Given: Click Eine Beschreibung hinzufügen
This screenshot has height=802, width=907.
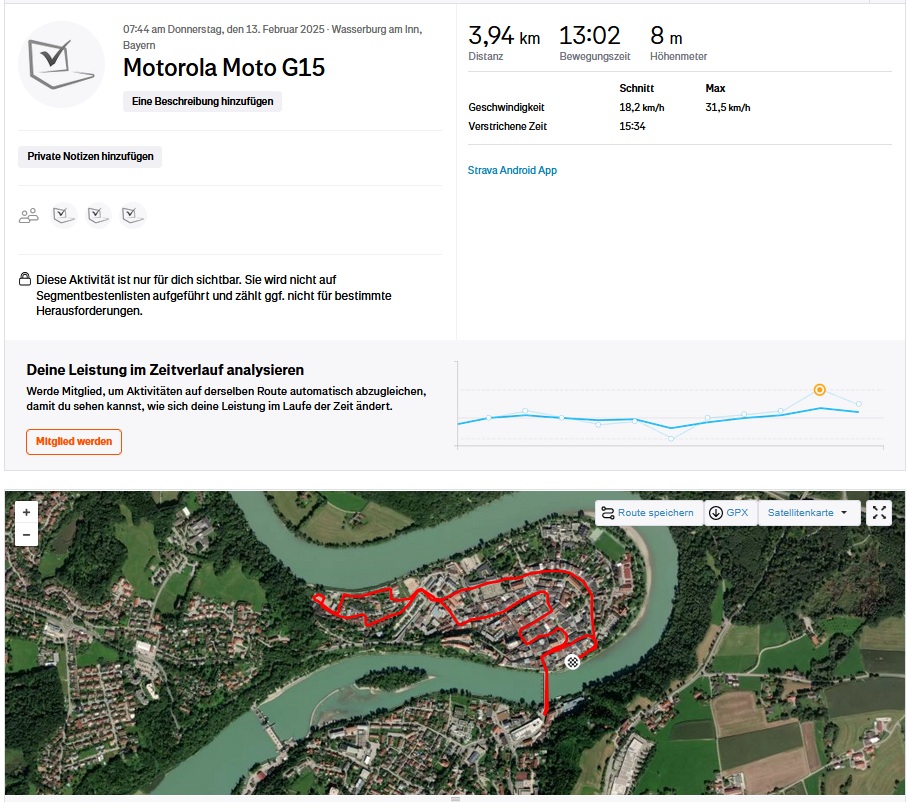Looking at the screenshot, I should (202, 101).
